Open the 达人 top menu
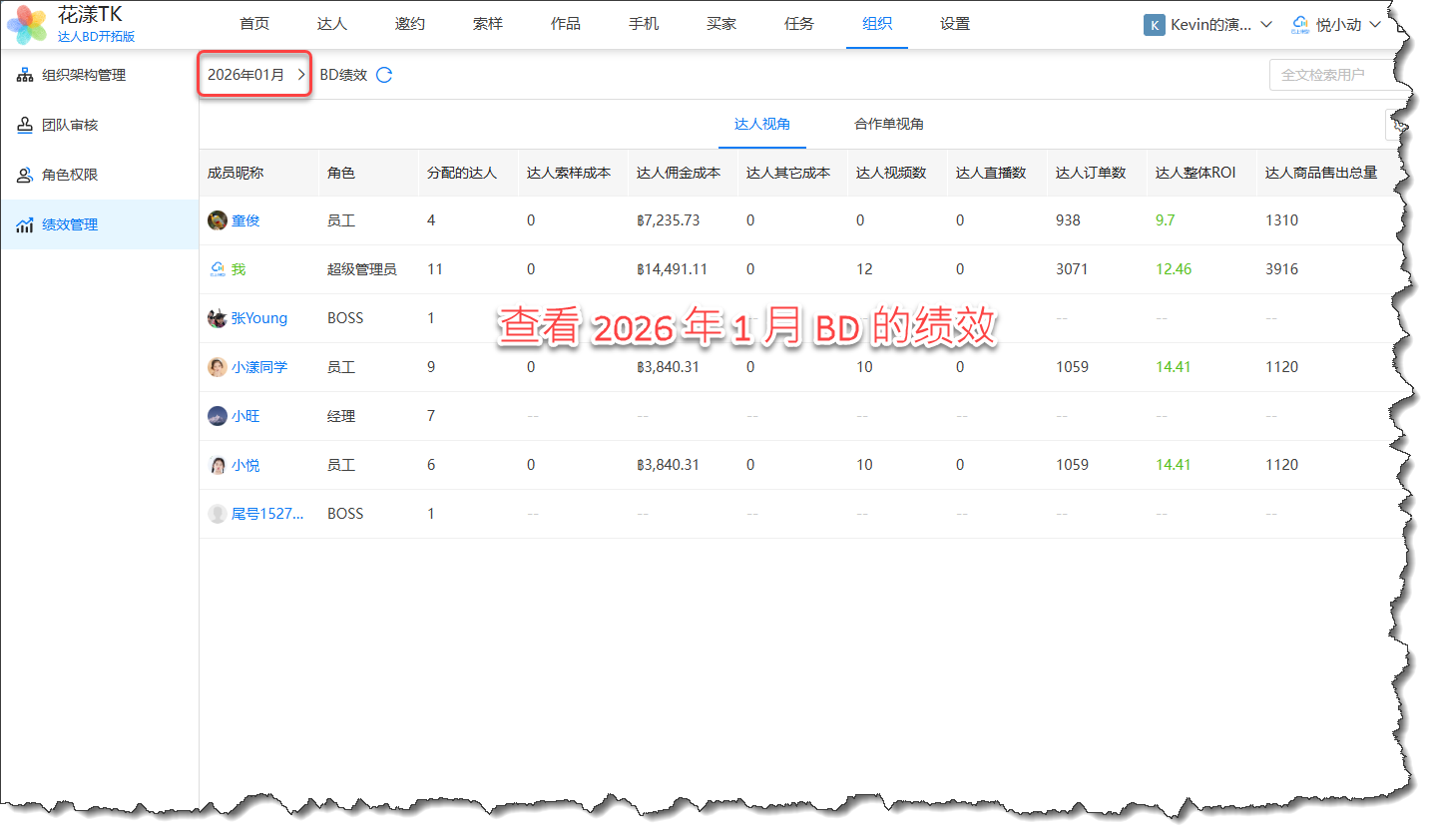This screenshot has height=840, width=1435. [x=331, y=24]
